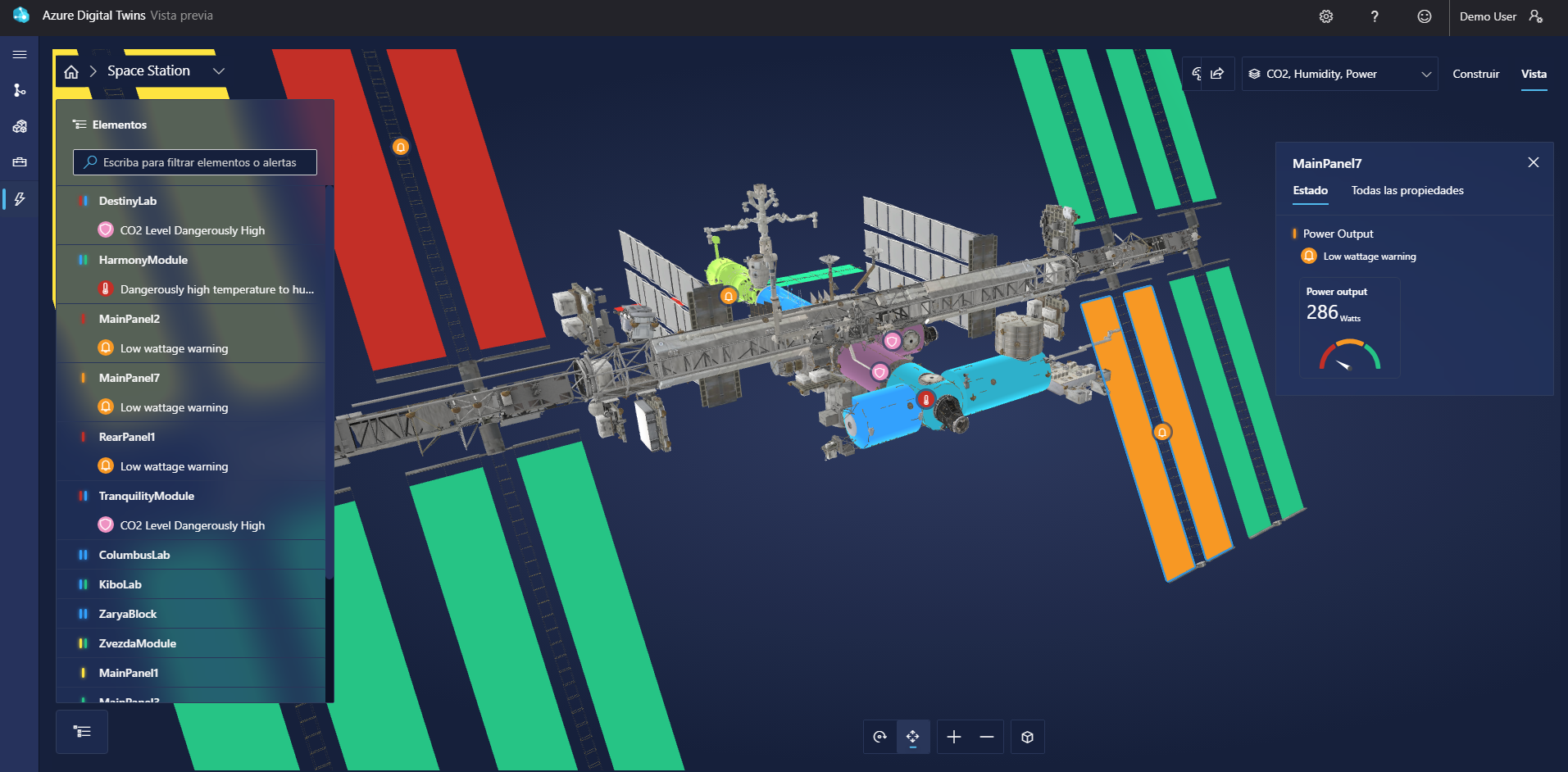
Task: Open the feedback smiley icon
Action: [1425, 16]
